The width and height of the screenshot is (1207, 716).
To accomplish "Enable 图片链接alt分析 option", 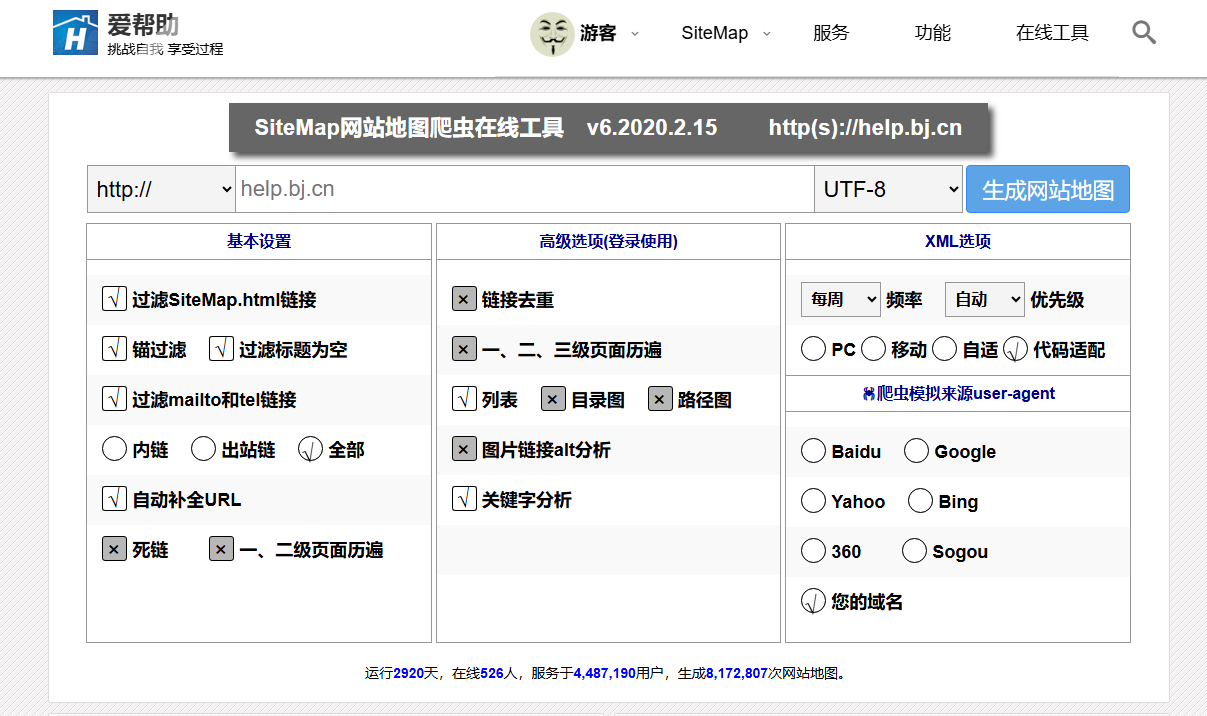I will pos(464,448).
